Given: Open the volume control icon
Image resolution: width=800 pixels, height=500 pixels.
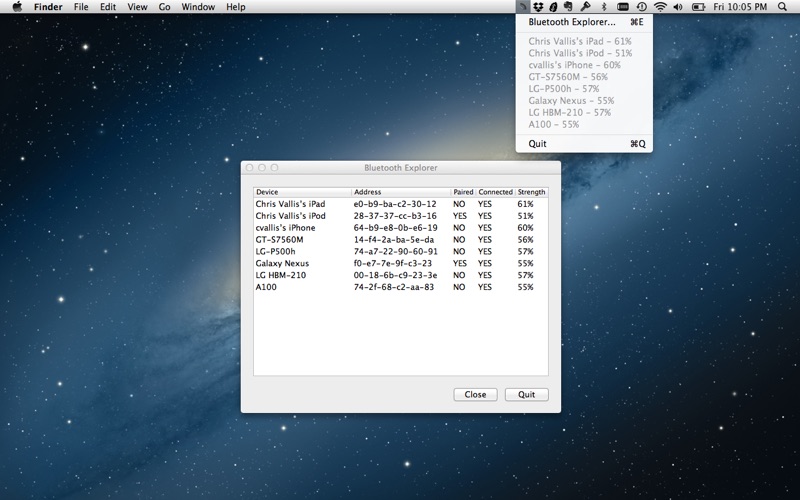Looking at the screenshot, I should click(678, 7).
